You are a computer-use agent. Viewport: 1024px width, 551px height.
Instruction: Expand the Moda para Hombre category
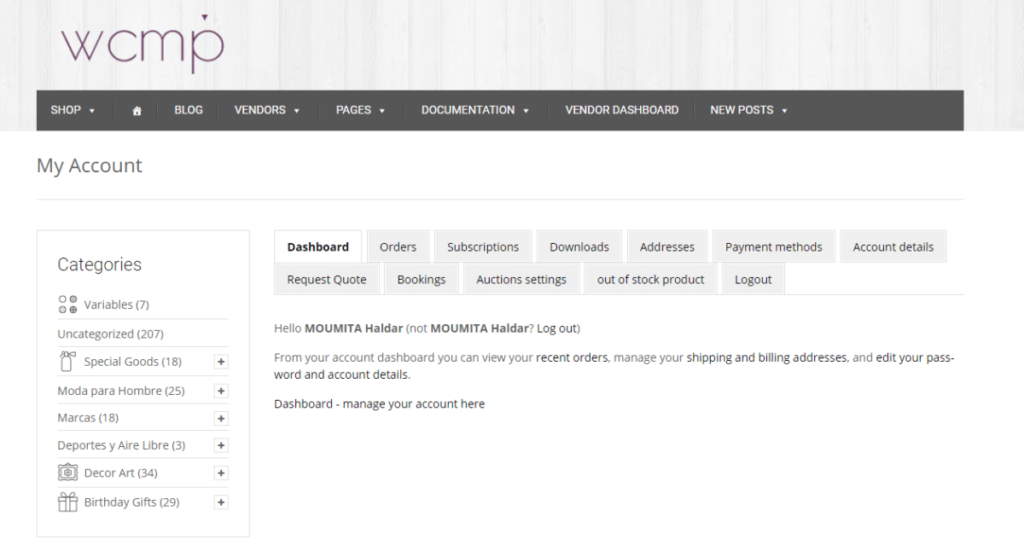[x=221, y=391]
